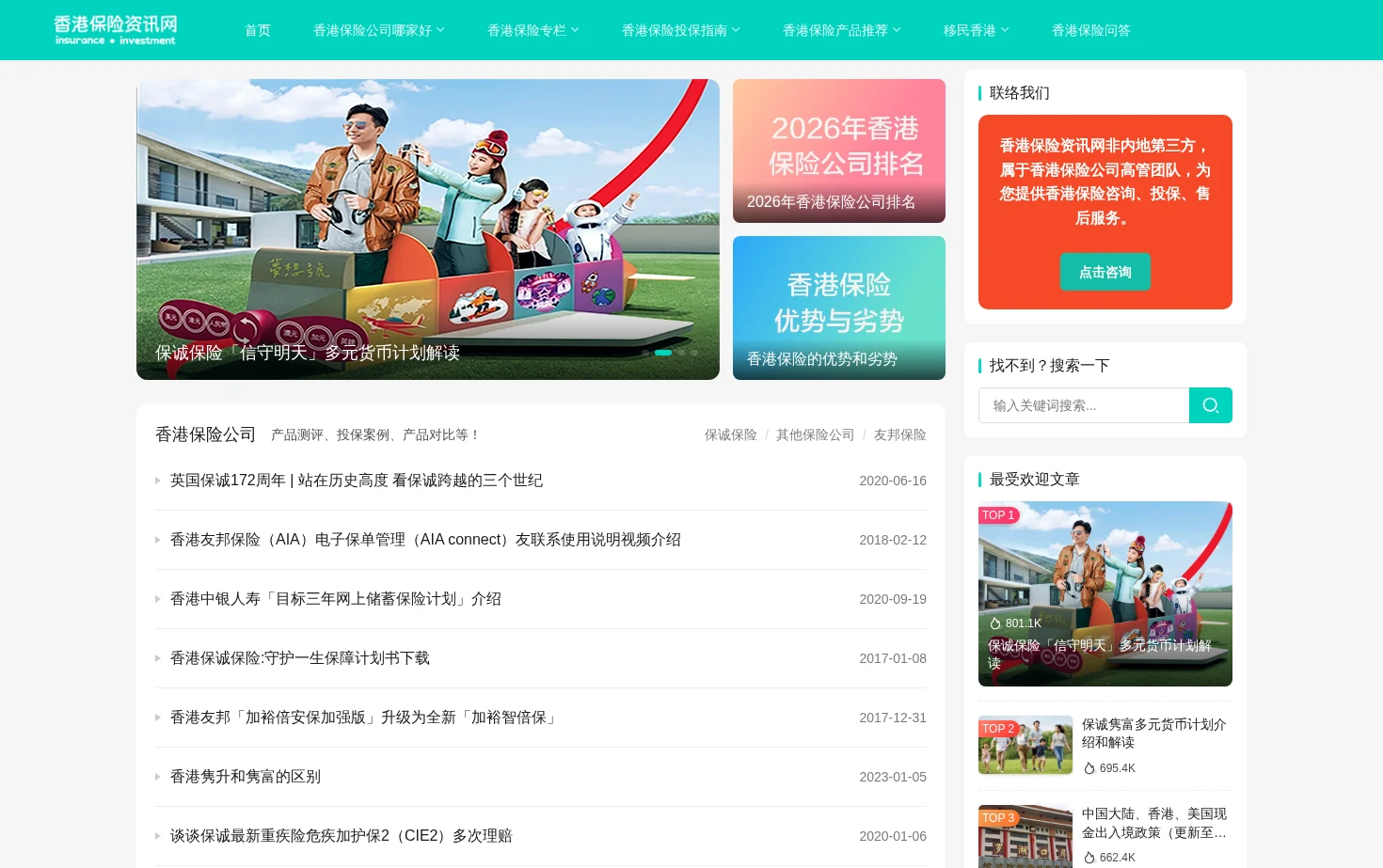Image resolution: width=1383 pixels, height=868 pixels.
Task: Open 中国大陆、香港、美国现金出入境政策 title
Action: [x=1154, y=823]
